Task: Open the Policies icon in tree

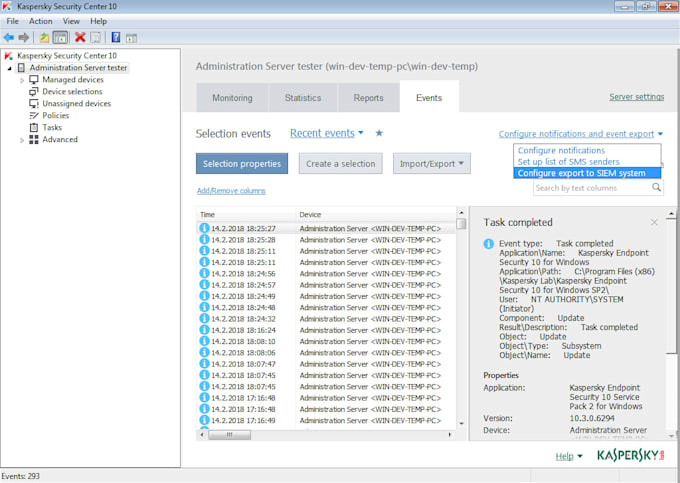Action: point(34,115)
